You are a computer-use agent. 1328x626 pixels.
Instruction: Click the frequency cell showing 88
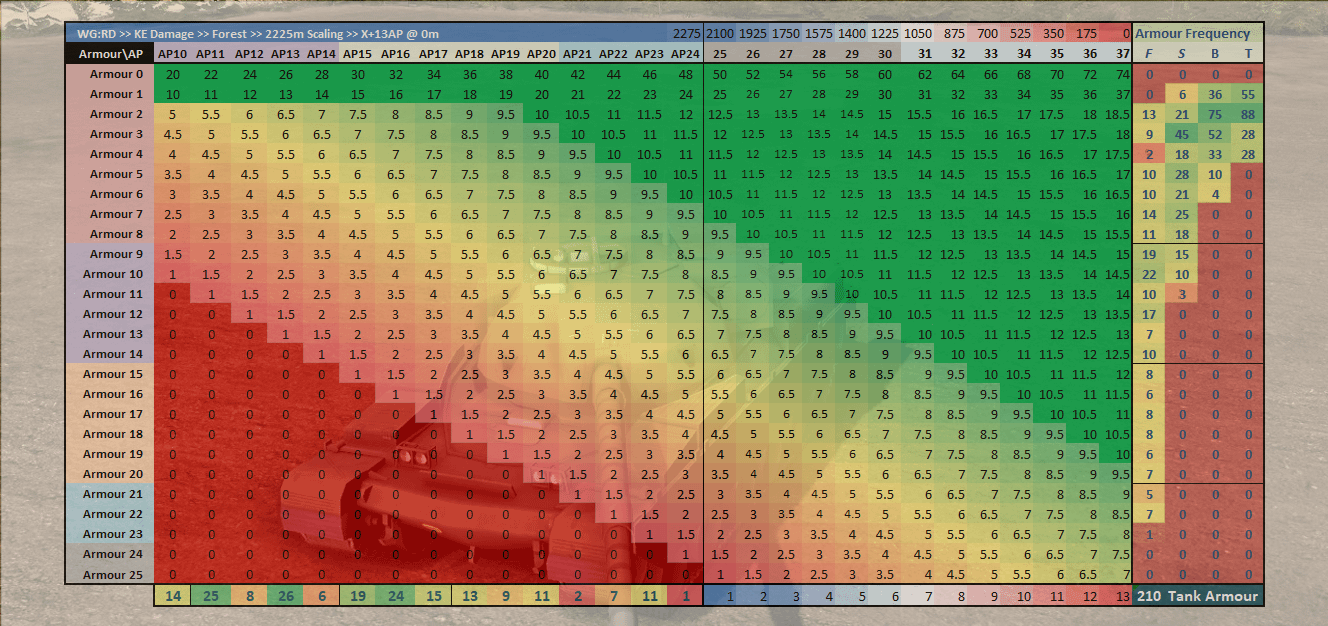(x=1248, y=114)
